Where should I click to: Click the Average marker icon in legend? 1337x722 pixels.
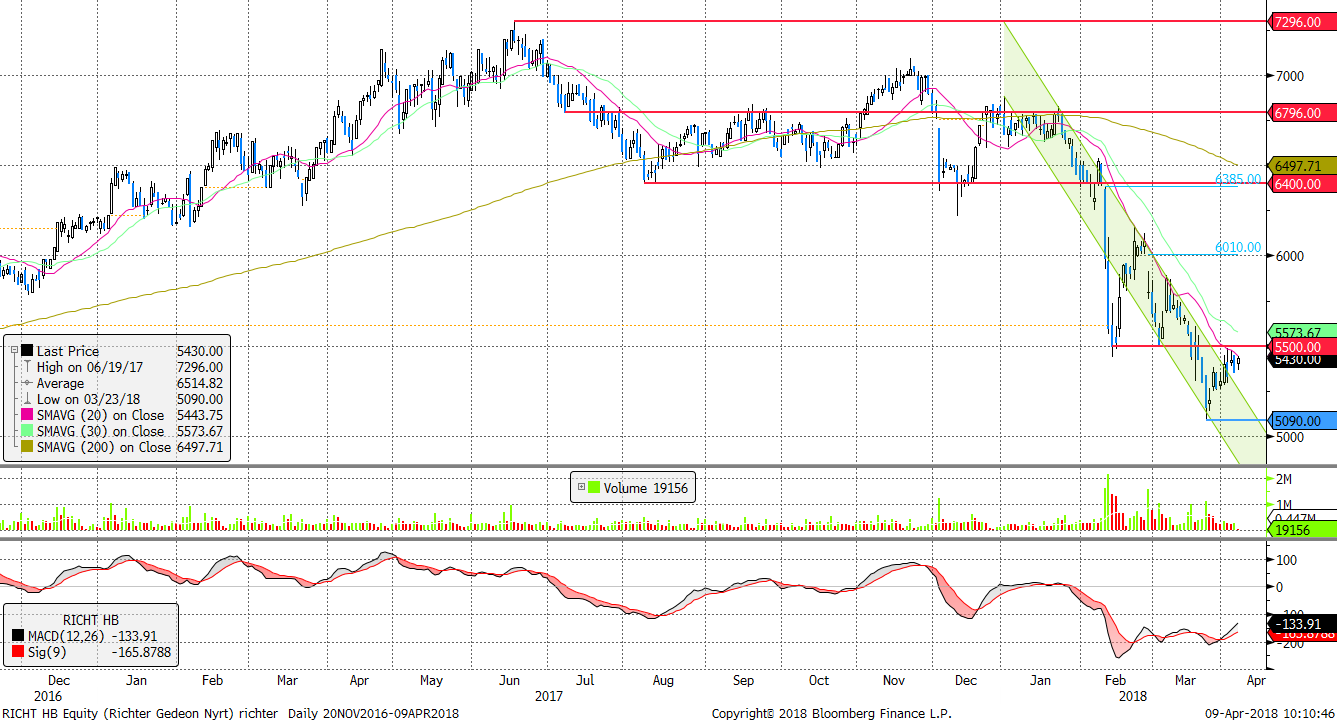click(27, 383)
